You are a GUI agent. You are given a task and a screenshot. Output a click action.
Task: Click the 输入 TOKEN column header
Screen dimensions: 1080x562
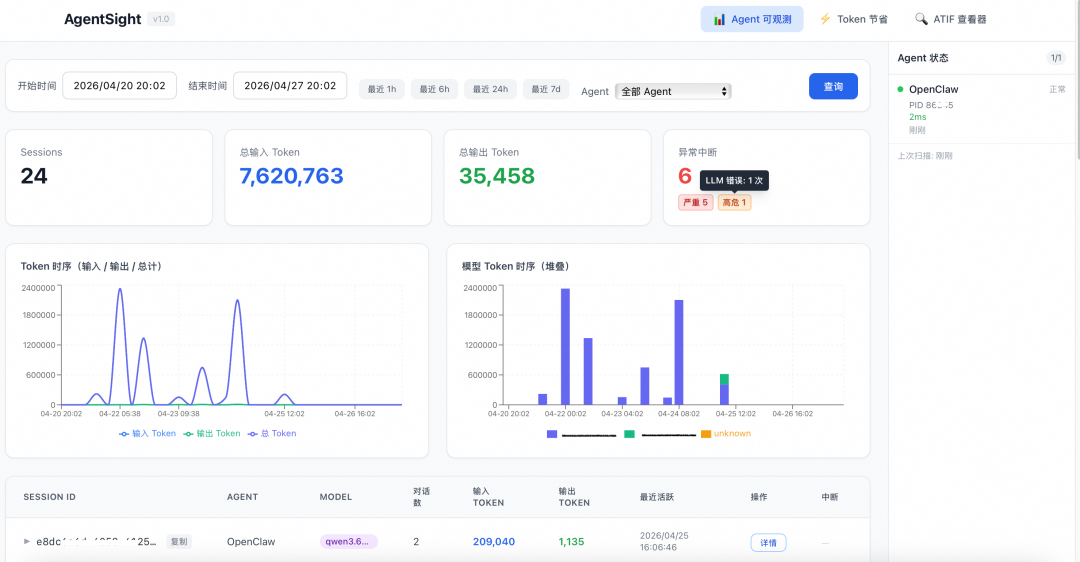488,497
